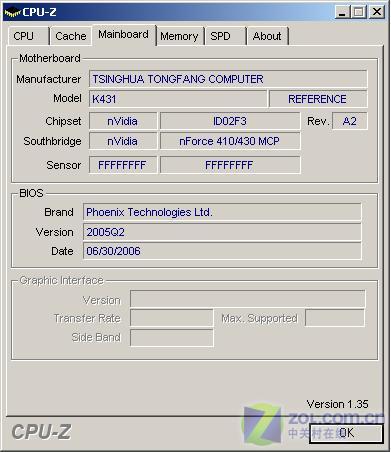Click the Manufacturer field TSINGHUA TONGFANG COMPUTER
391x452 pixels.
[228, 79]
